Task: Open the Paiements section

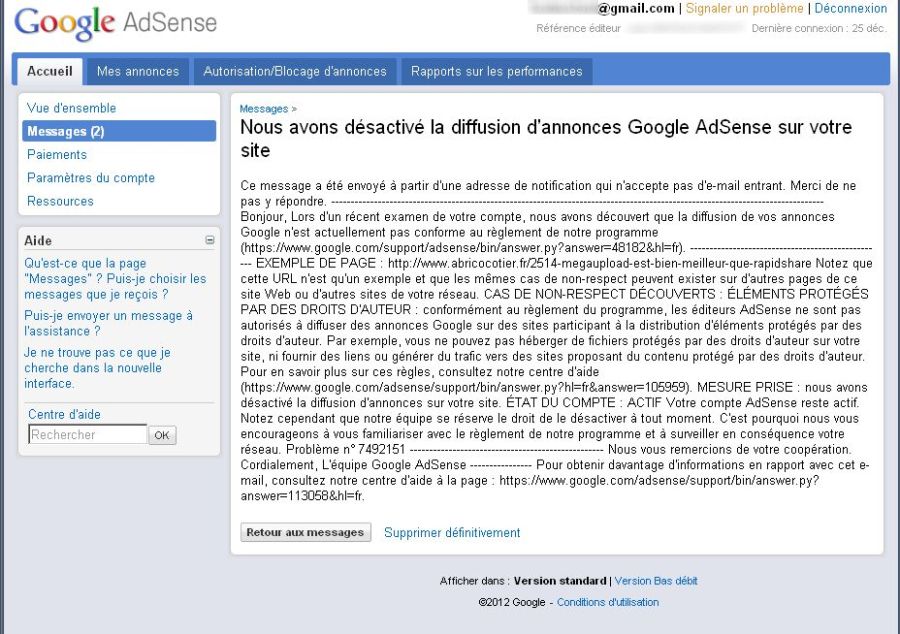Action: (57, 154)
